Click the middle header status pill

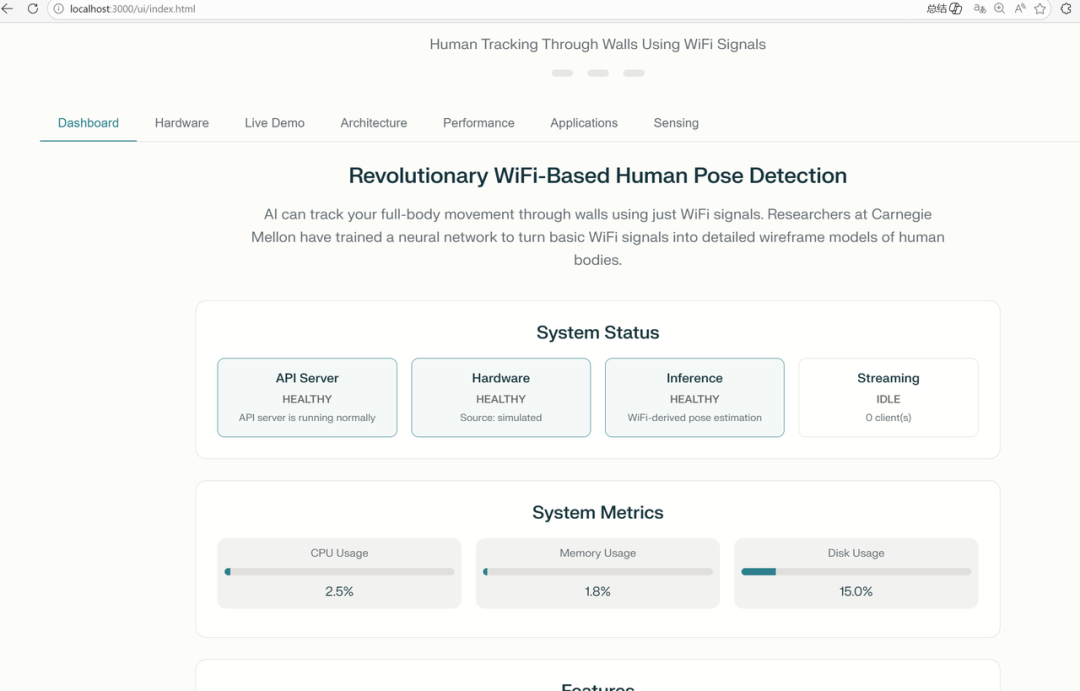pos(598,73)
